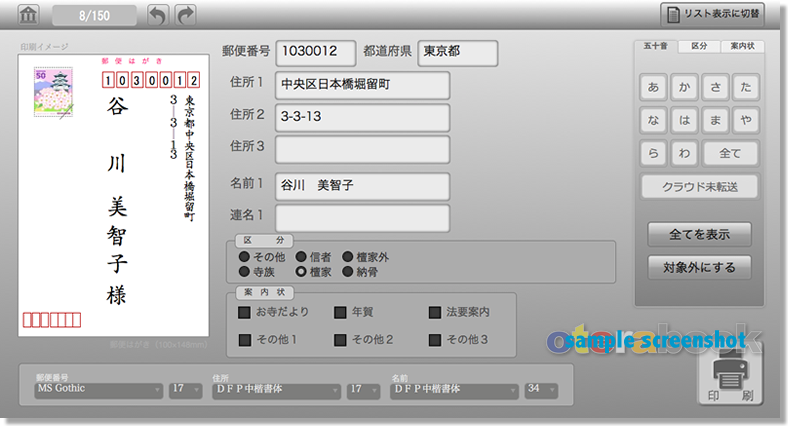Screen dimensions: 793x431
Task: Open the 住所 font dropdown
Action: pos(275,390)
